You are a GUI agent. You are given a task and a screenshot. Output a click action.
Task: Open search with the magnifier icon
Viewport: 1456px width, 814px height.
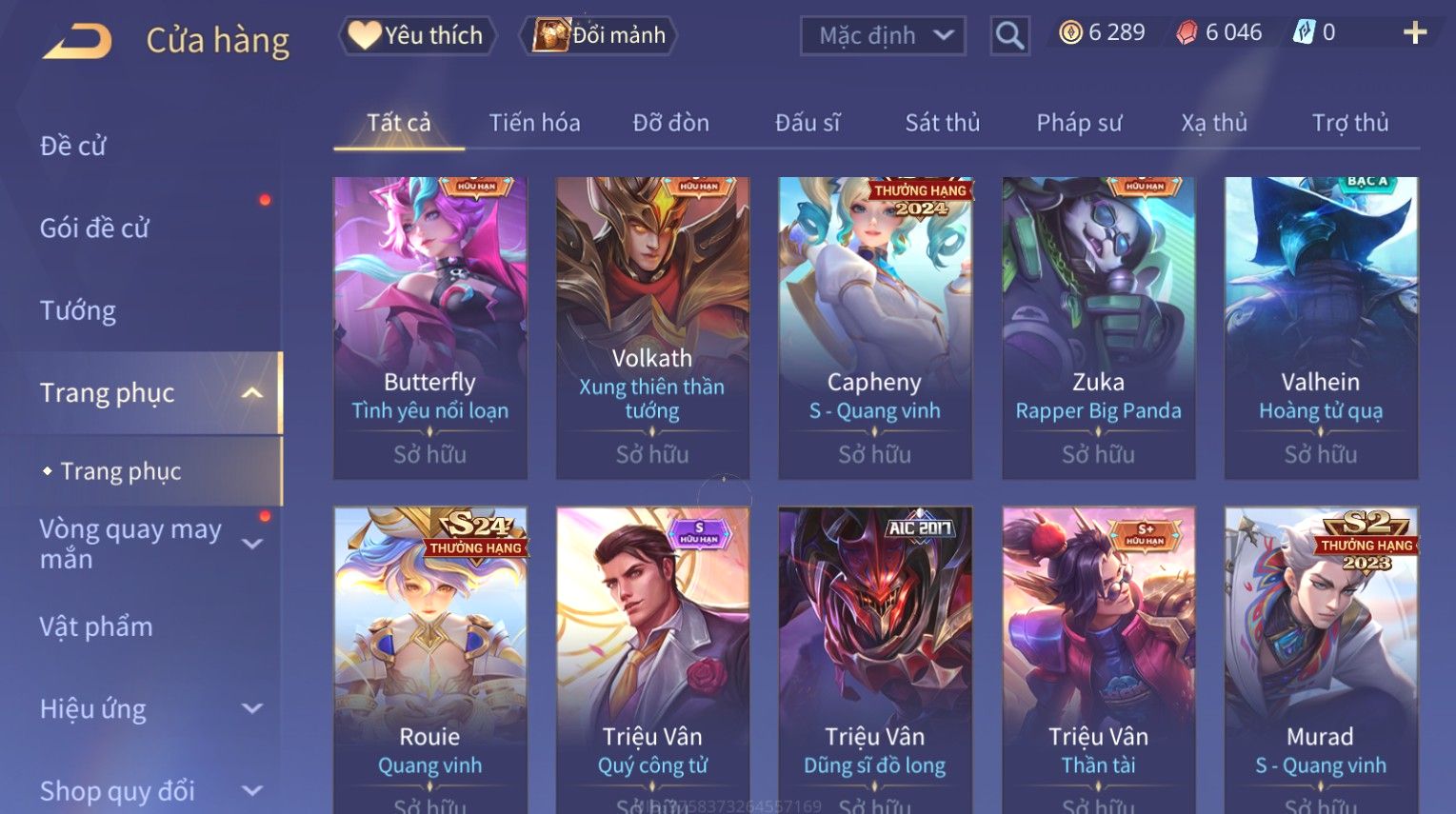1009,36
